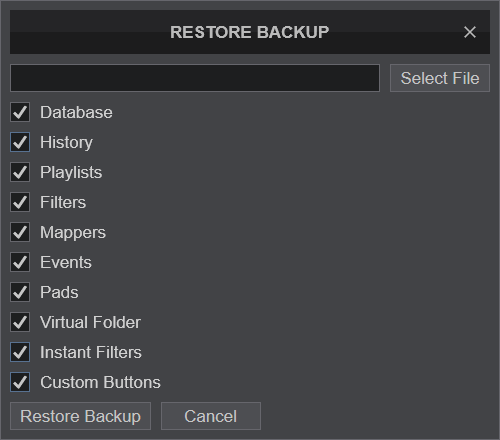Disable Playlists restore option
Image resolution: width=500 pixels, height=440 pixels.
(20, 172)
